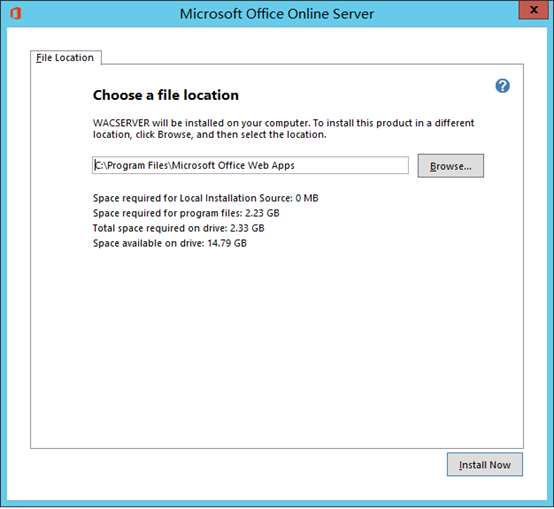Click the 'Space available on drive' line

[170, 243]
